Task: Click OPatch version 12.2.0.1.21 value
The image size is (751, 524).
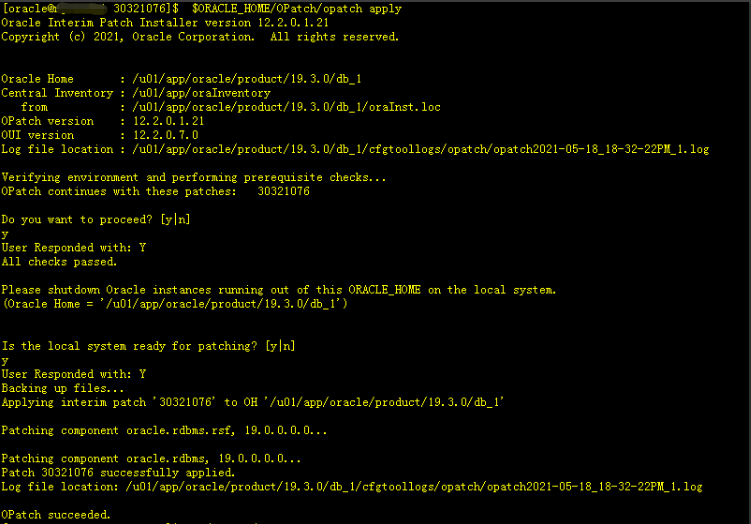Action: click(x=169, y=121)
